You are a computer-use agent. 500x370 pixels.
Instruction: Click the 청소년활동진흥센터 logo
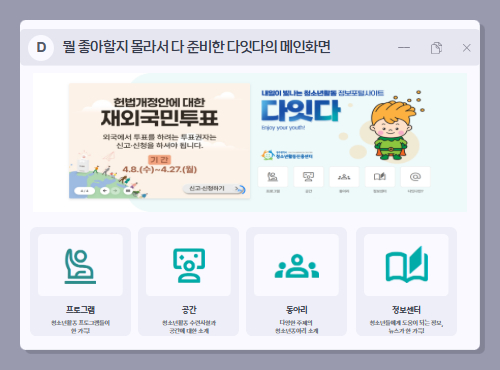(287, 155)
